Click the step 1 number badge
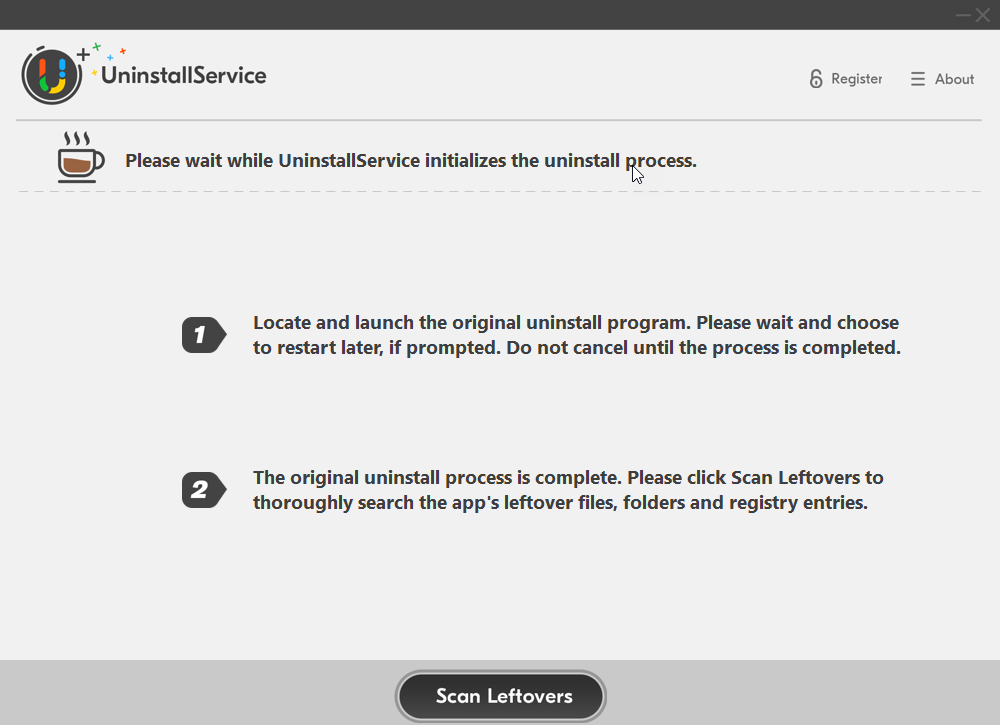This screenshot has width=1000, height=725. [x=204, y=335]
